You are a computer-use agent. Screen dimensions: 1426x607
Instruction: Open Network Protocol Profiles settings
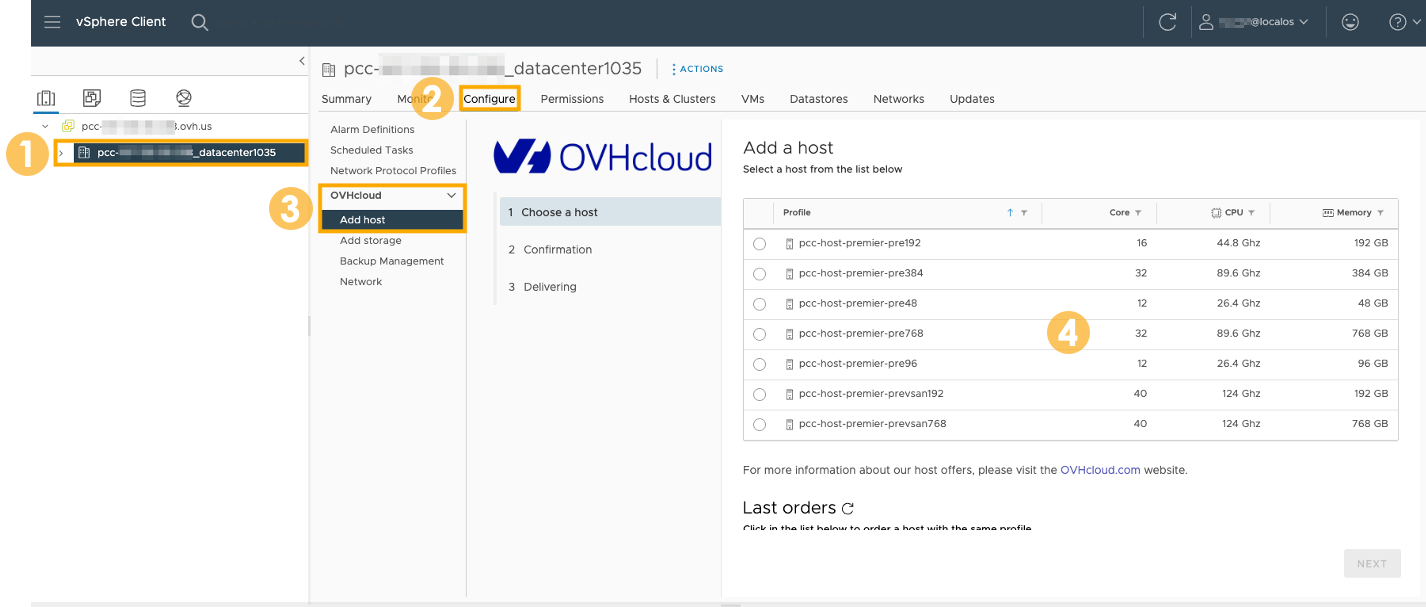click(393, 171)
